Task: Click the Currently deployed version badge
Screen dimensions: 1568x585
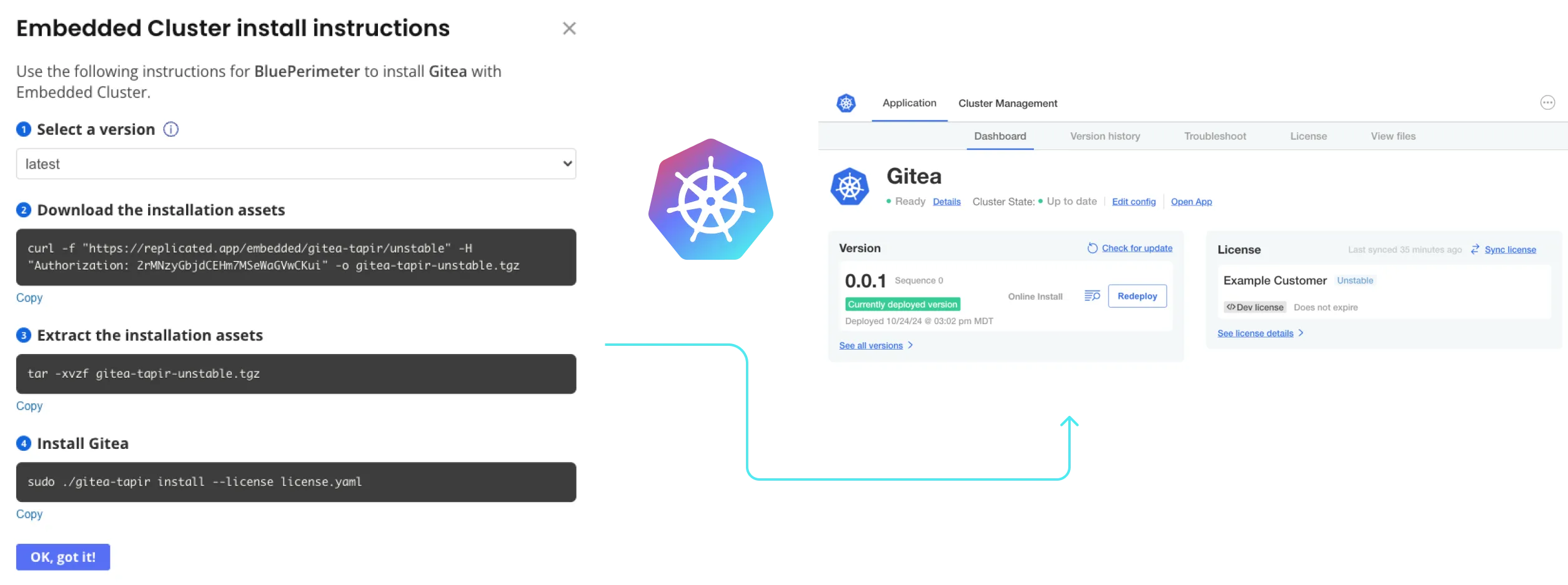Action: (902, 304)
